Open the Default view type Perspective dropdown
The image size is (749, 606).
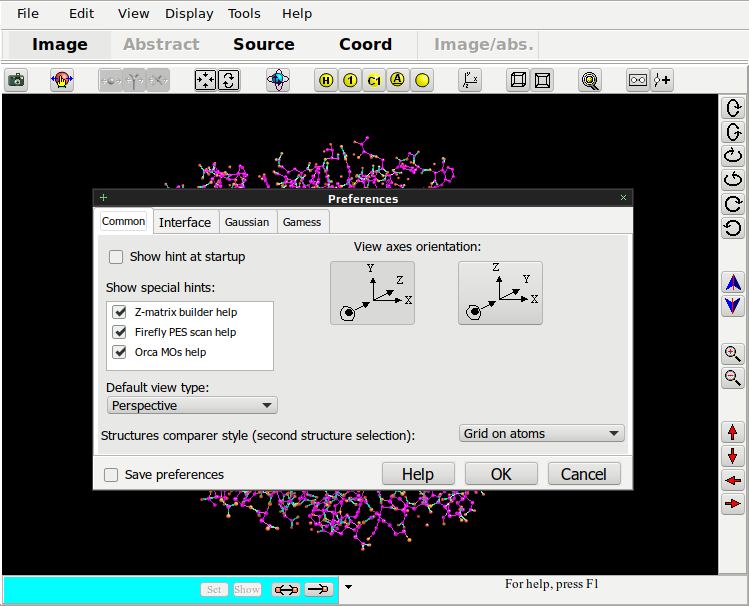(192, 405)
